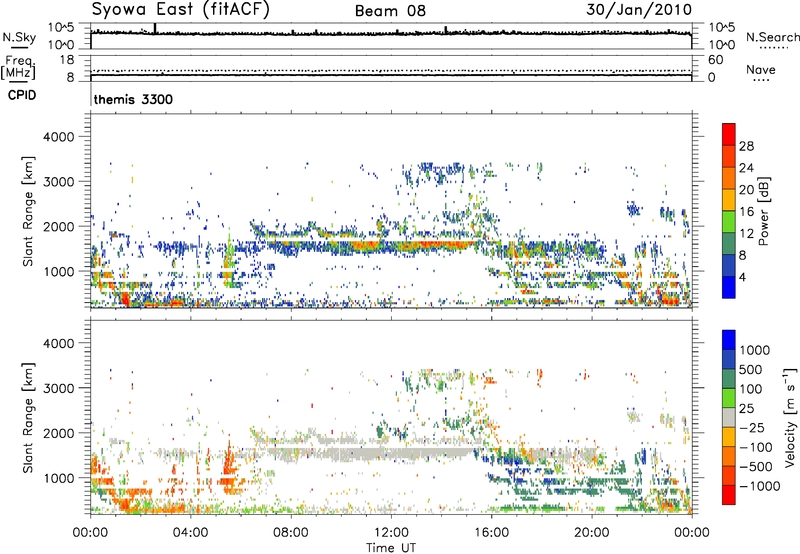Click the 'Time UT' axis title

(x=391, y=548)
